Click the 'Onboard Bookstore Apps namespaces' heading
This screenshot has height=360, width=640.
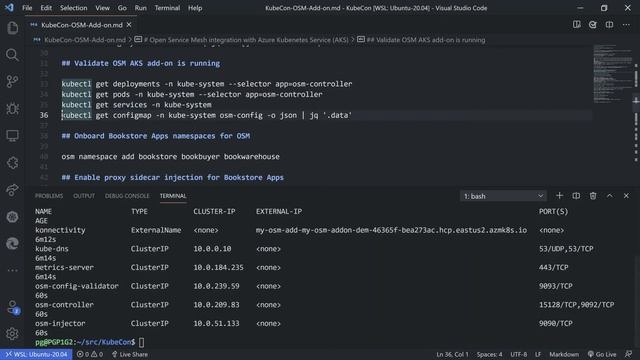(156, 136)
